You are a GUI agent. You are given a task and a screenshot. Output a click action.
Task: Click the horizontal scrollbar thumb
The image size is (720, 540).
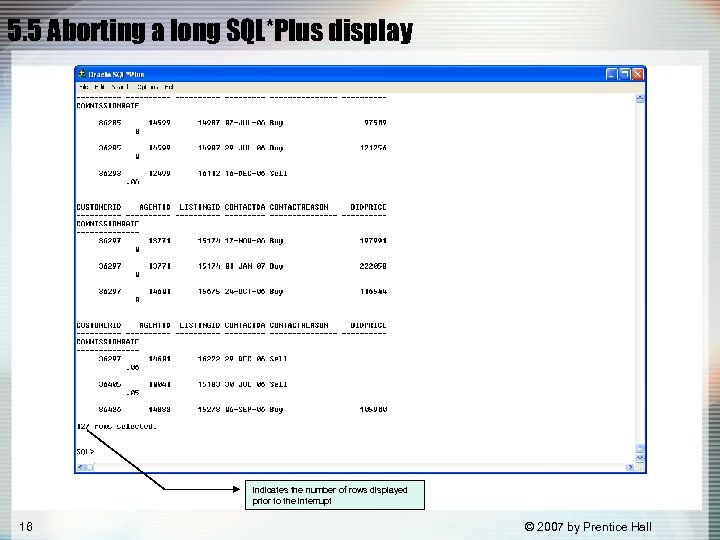click(90, 467)
